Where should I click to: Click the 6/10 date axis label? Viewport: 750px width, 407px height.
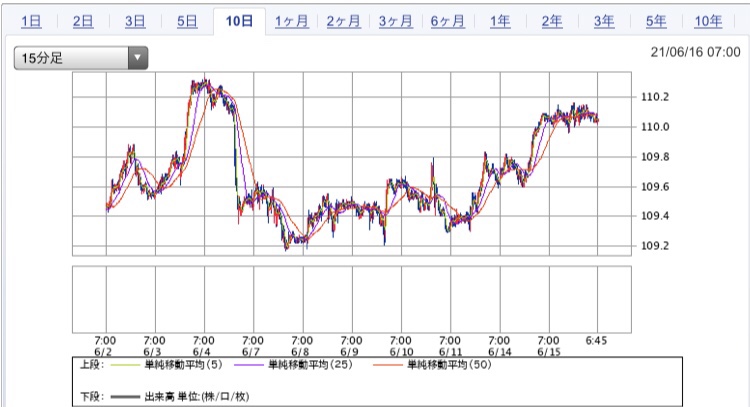(x=401, y=352)
